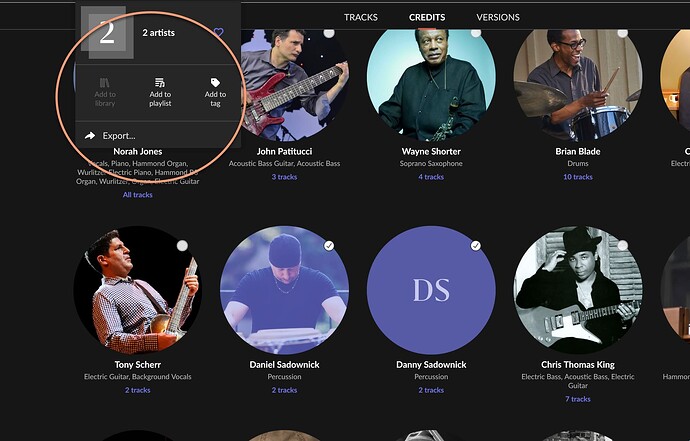690x441 pixels.
Task: Click the John Patitucci name
Action: coord(284,151)
